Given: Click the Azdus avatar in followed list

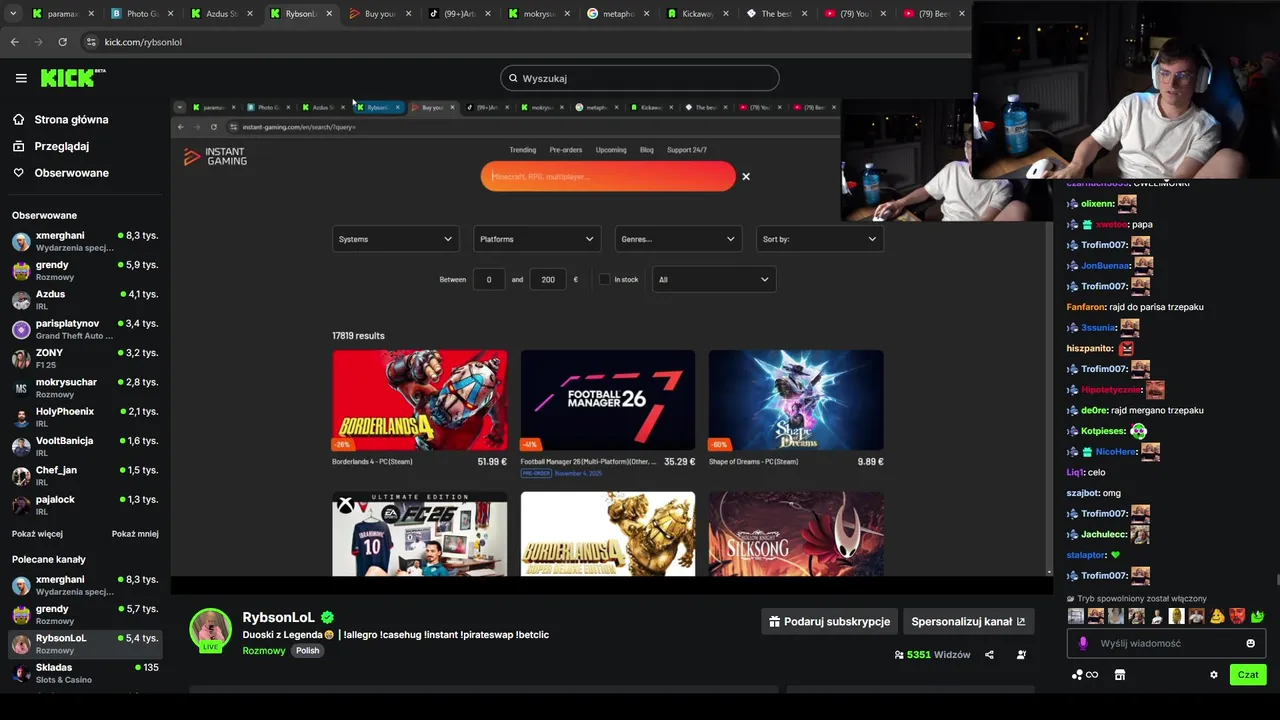Looking at the screenshot, I should click(x=21, y=300).
